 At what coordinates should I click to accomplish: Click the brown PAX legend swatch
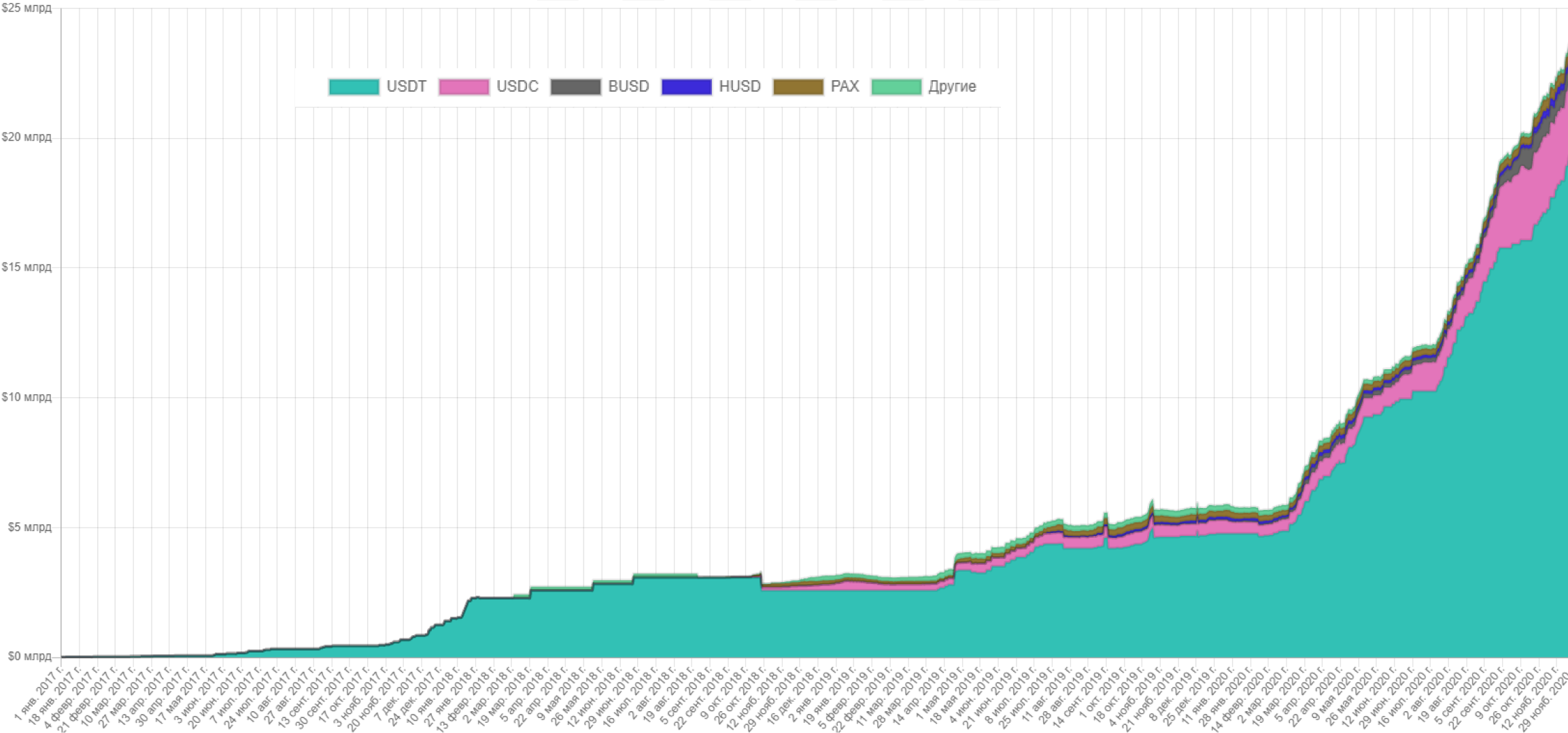click(798, 87)
